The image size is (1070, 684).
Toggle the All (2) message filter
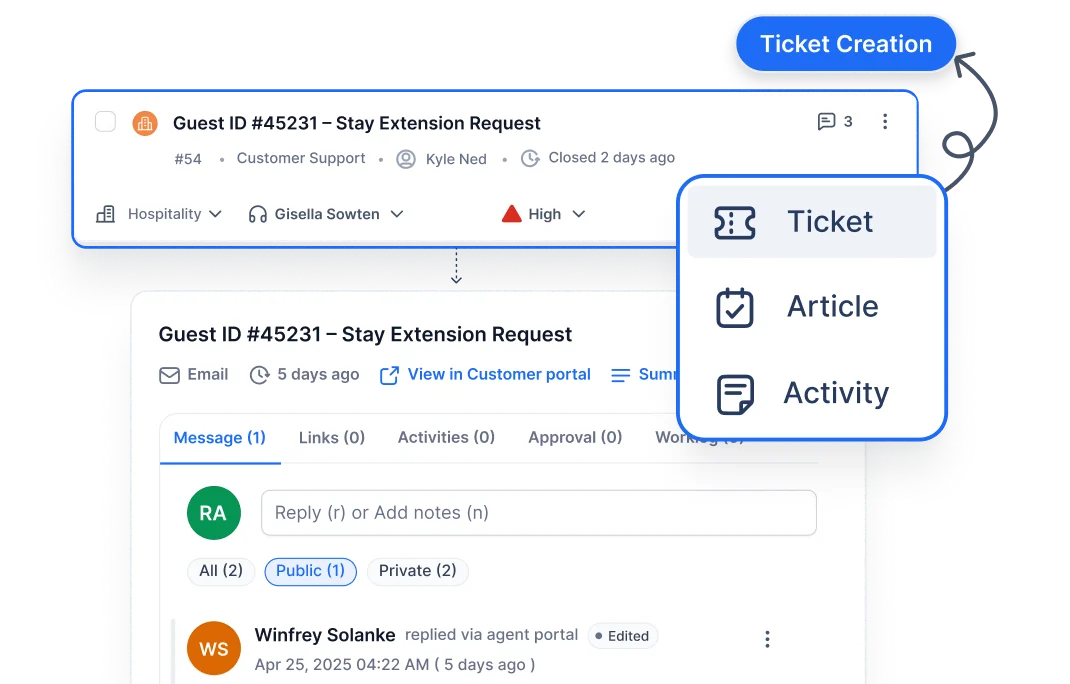pyautogui.click(x=220, y=571)
